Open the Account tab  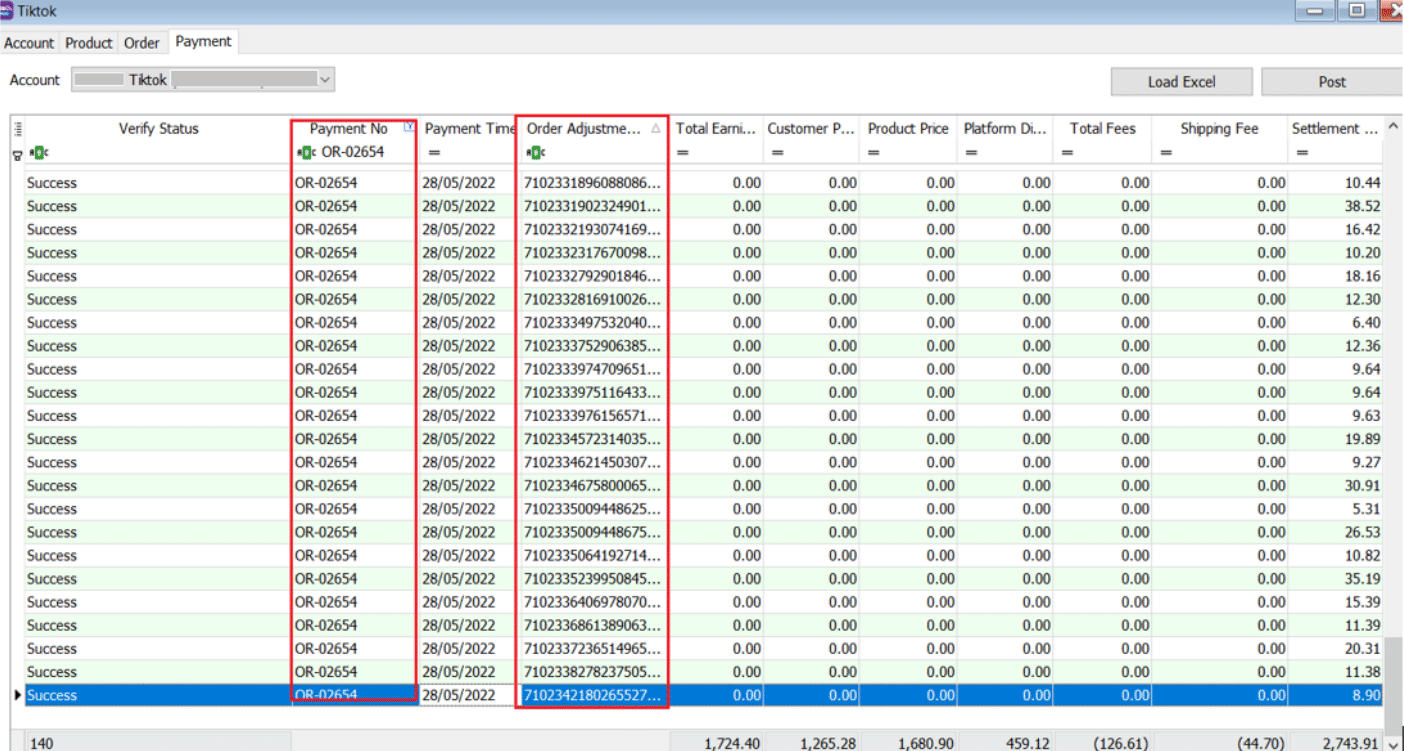pyautogui.click(x=29, y=43)
